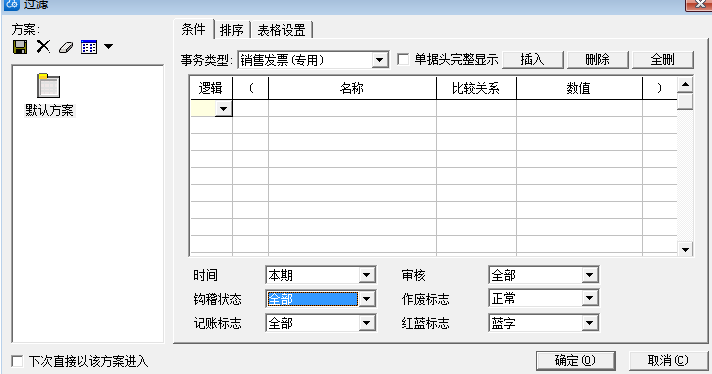This screenshot has height=374, width=712.
Task: Delete the scheme with the X icon
Action: click(x=44, y=47)
